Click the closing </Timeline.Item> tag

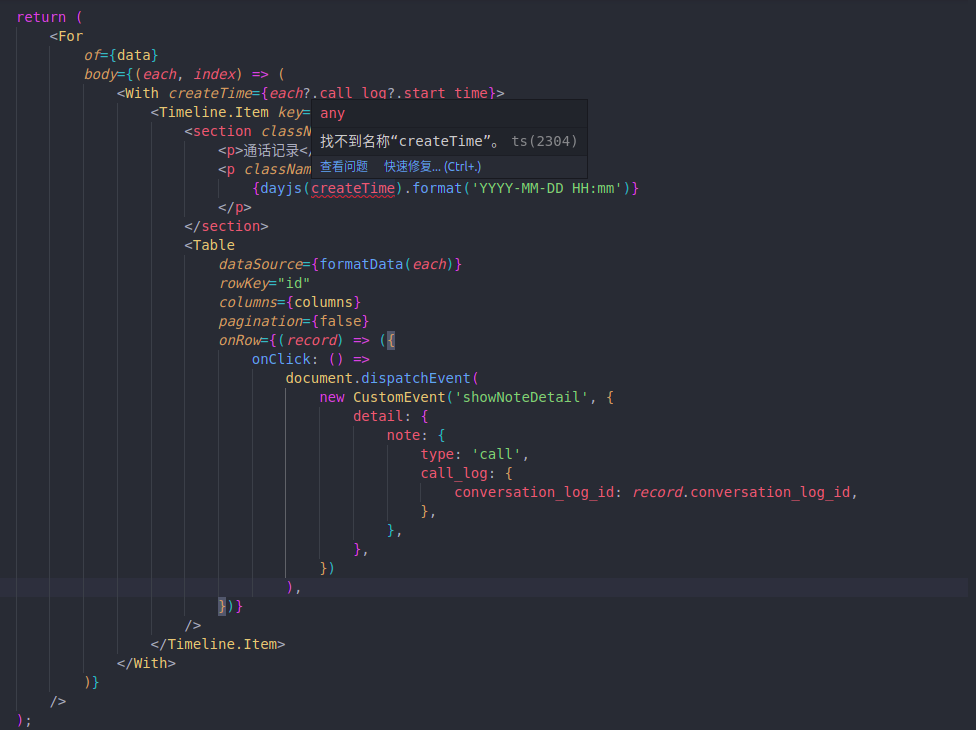point(218,644)
